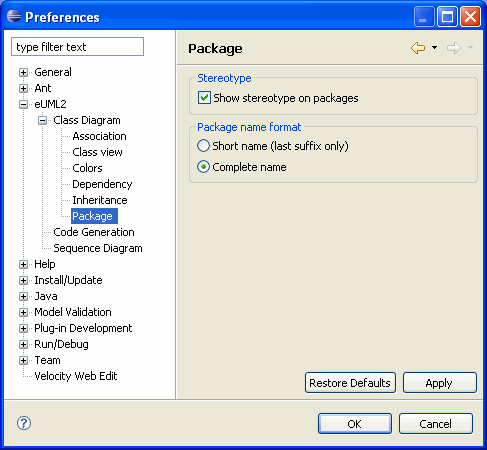Viewport: 487px width, 450px height.
Task: Expand the Java preferences node
Action: click(23, 296)
